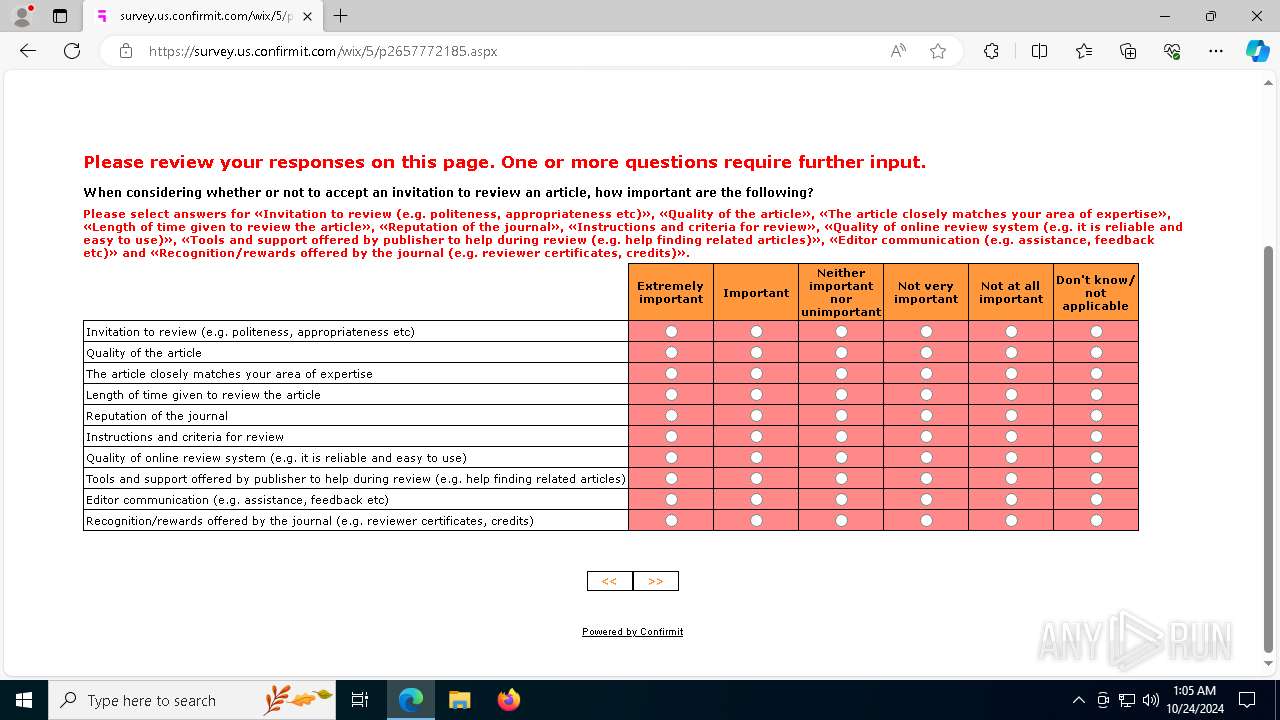Rate Tools and support offered as Important
Image resolution: width=1280 pixels, height=720 pixels.
tap(756, 478)
